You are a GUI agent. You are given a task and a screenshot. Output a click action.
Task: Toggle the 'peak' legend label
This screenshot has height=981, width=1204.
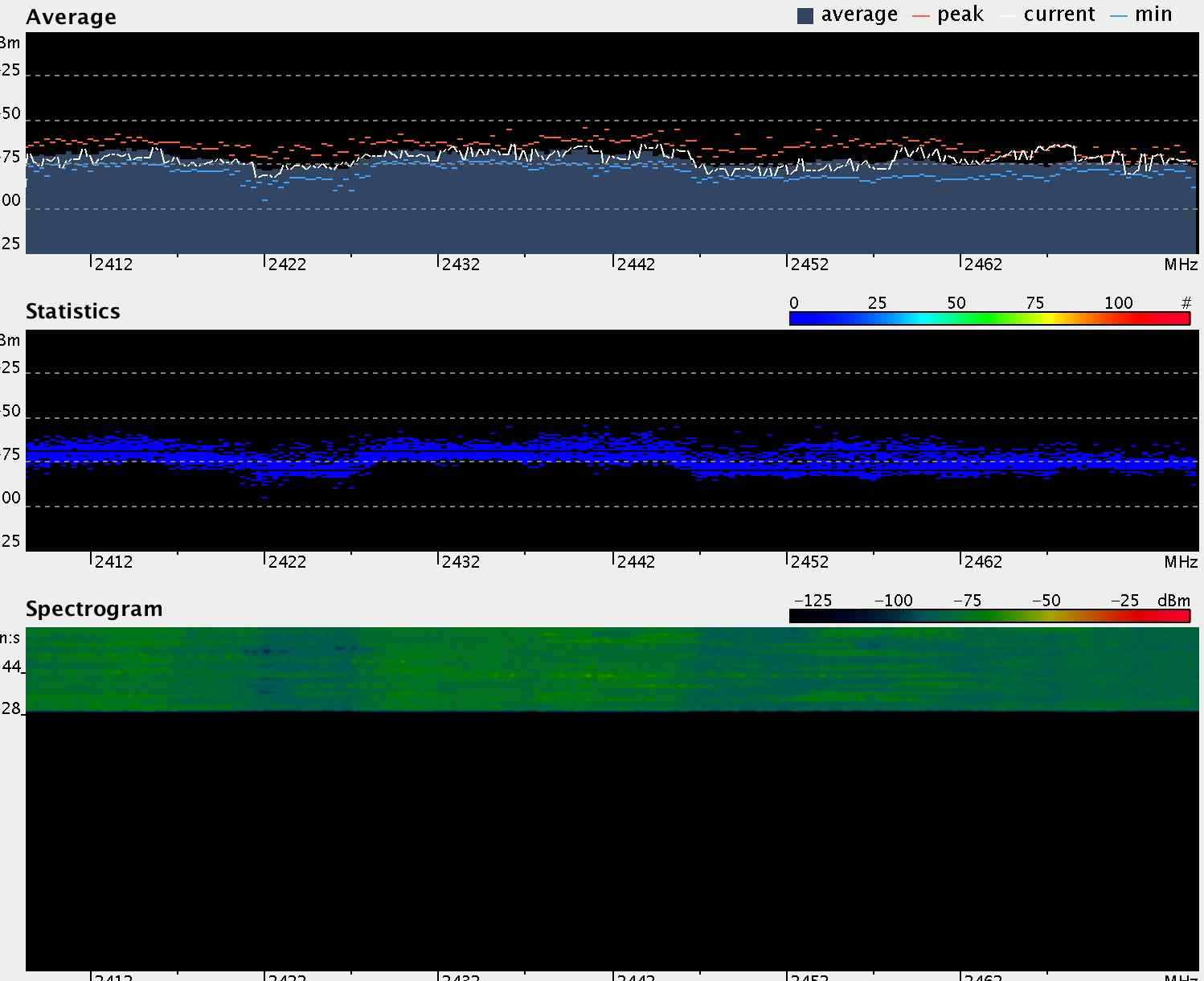pos(960,14)
